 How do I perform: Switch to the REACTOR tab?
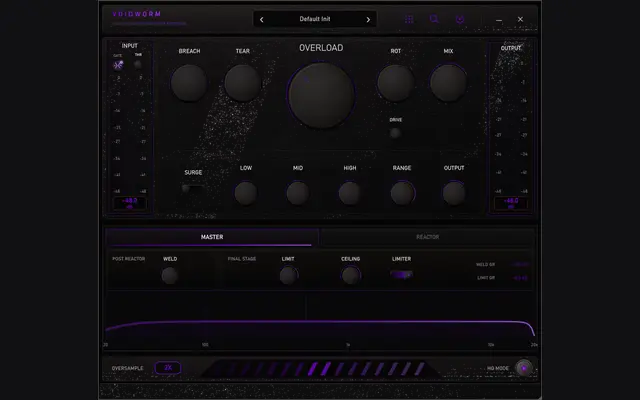427,237
